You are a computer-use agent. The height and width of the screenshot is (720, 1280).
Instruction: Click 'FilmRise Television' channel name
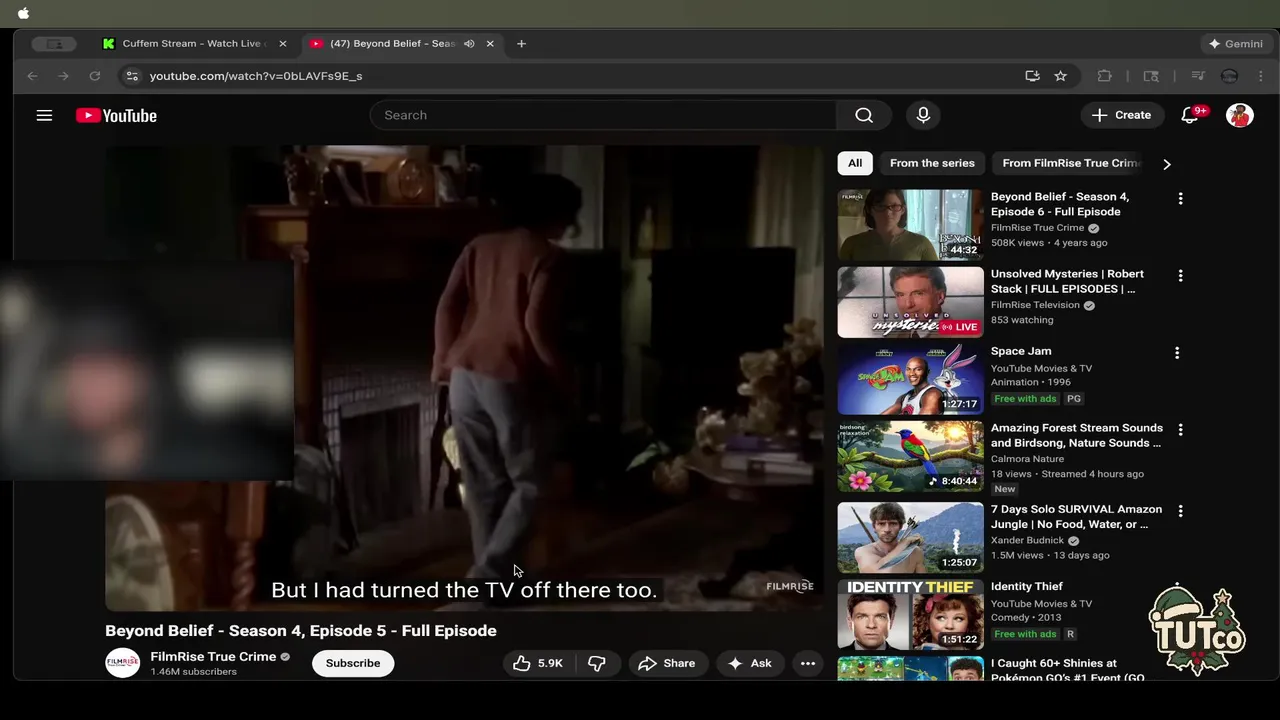[1035, 305]
